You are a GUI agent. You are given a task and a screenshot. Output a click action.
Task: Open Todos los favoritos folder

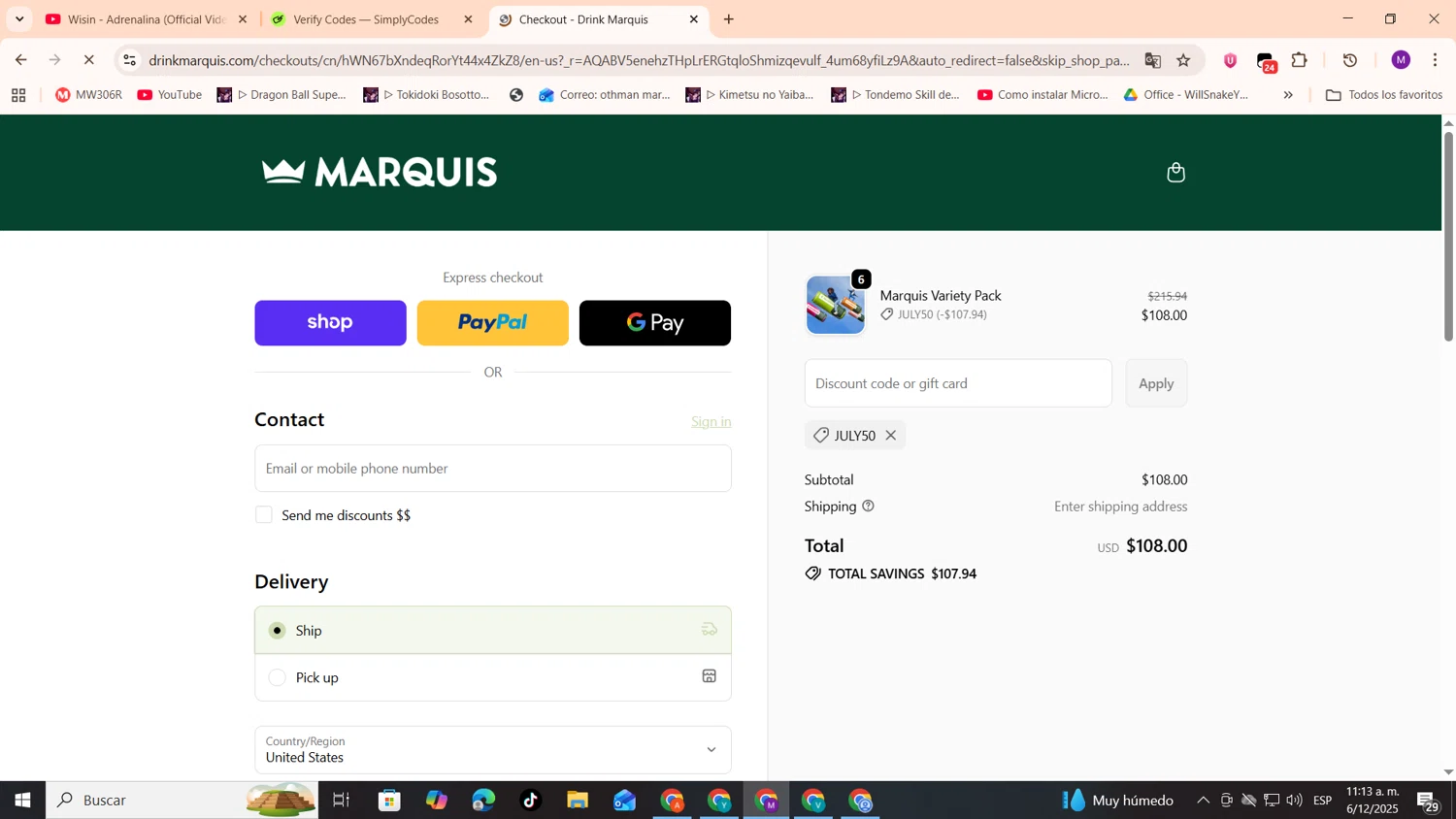[1383, 95]
